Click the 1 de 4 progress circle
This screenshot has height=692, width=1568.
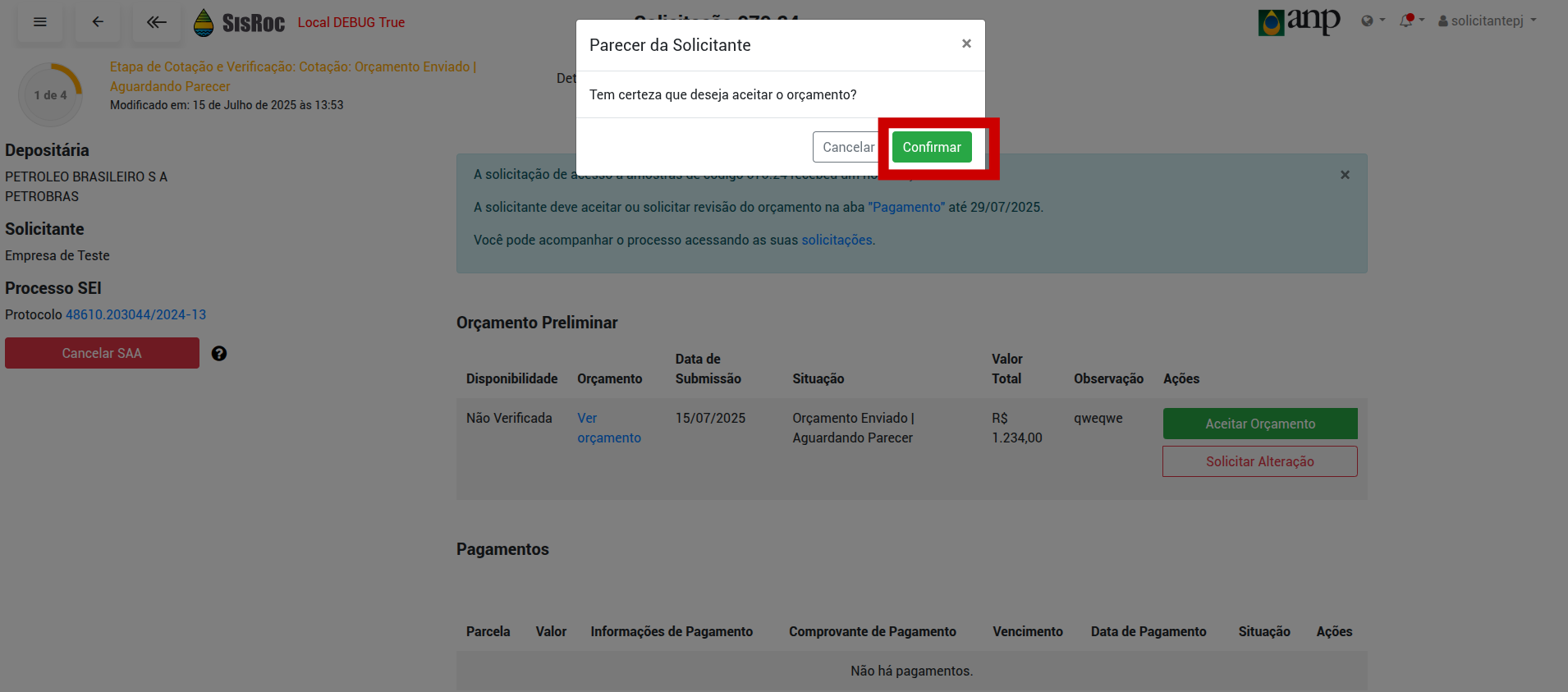(x=51, y=95)
